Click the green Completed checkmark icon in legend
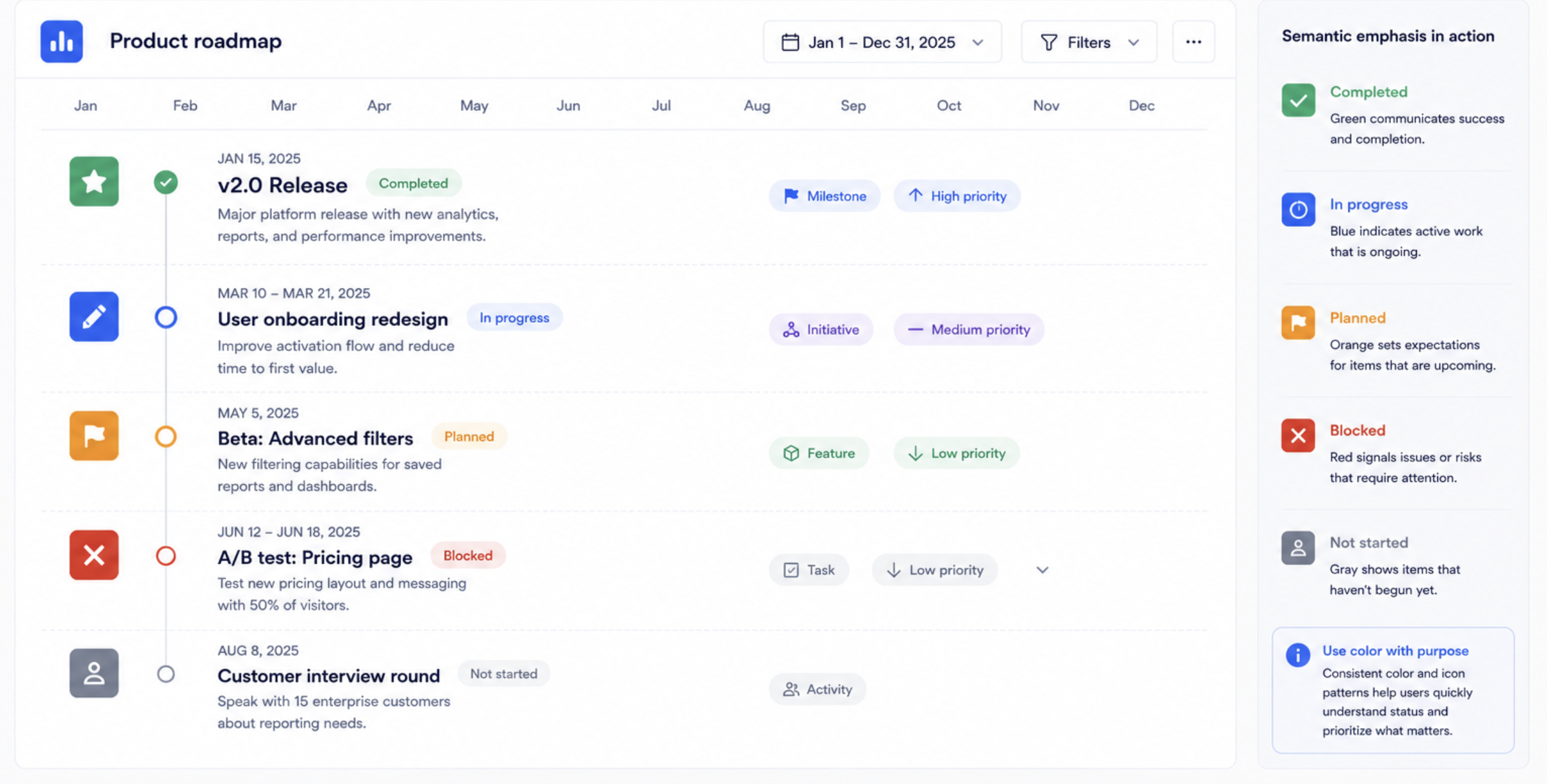 (x=1298, y=100)
